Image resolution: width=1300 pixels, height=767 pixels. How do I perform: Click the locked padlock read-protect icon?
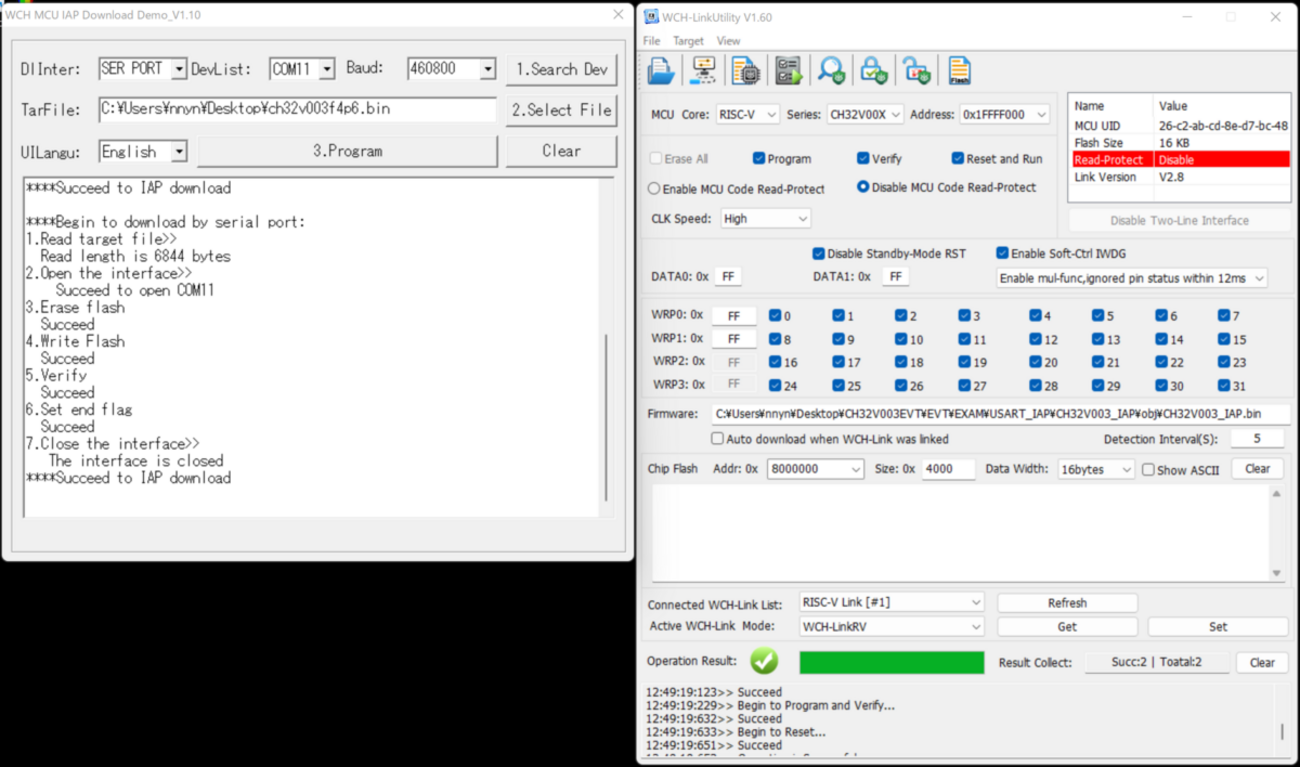873,70
